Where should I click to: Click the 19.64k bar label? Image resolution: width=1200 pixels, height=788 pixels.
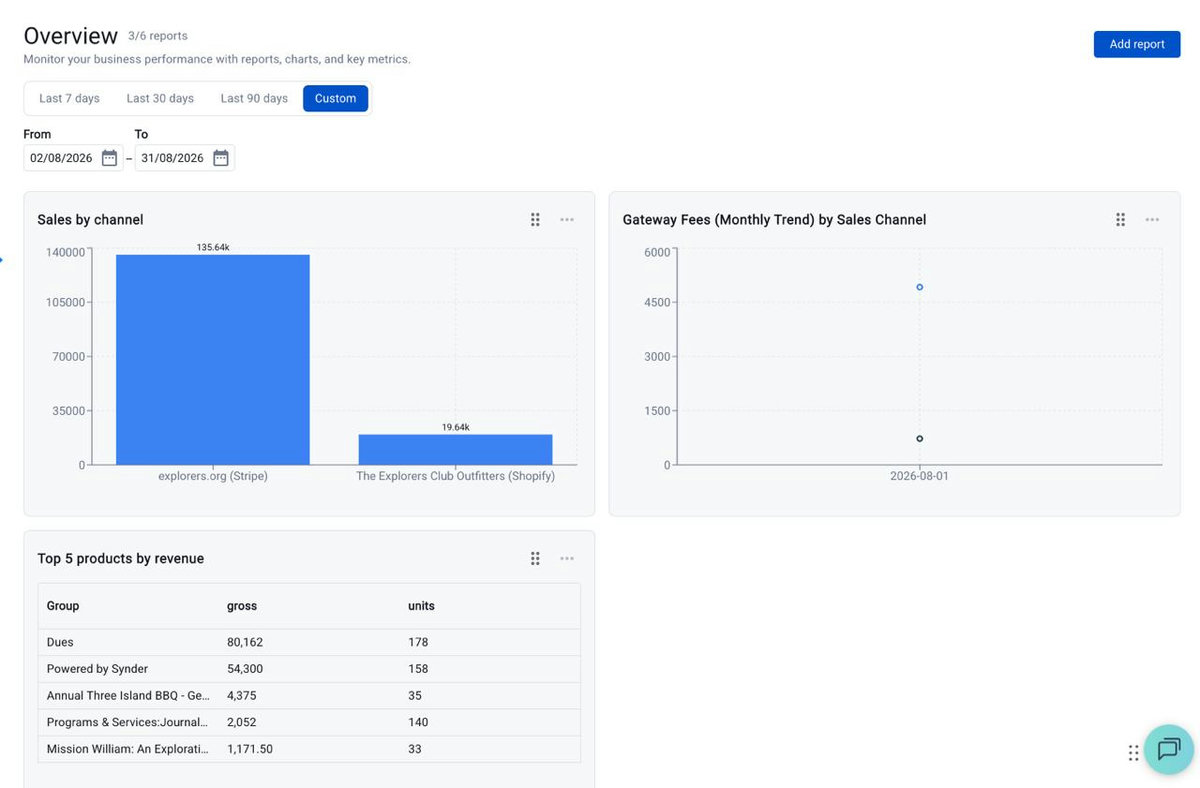(x=456, y=427)
